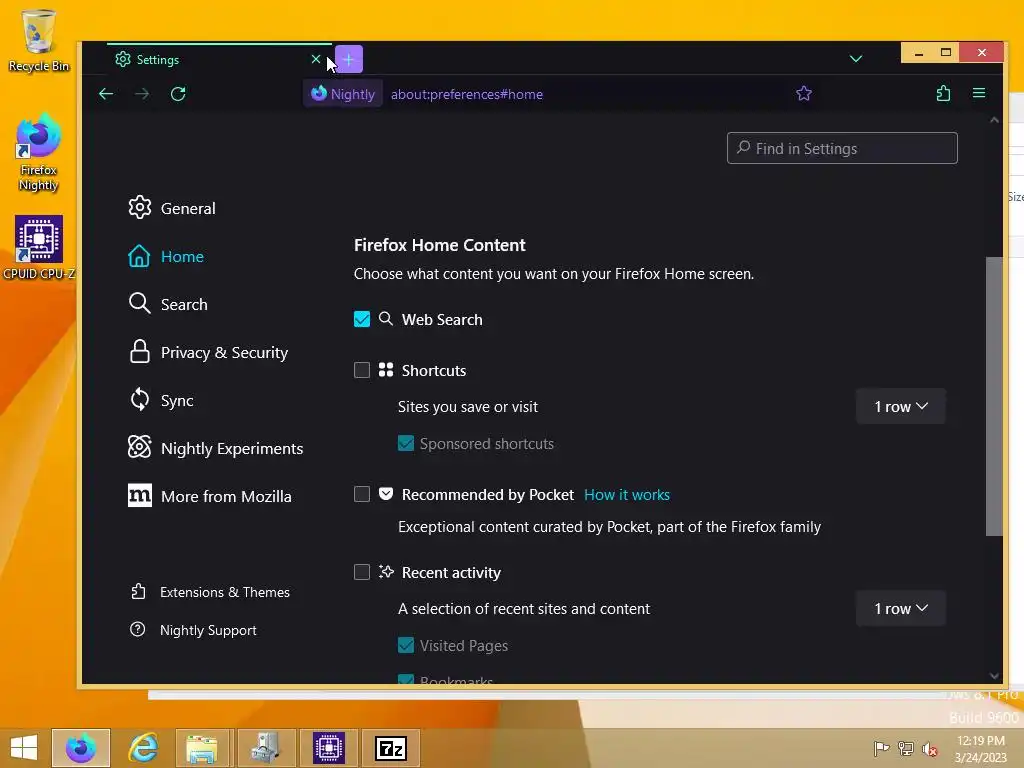This screenshot has width=1024, height=768.
Task: Select the CPUID CPU-Z desktop shortcut
Action: (x=39, y=248)
